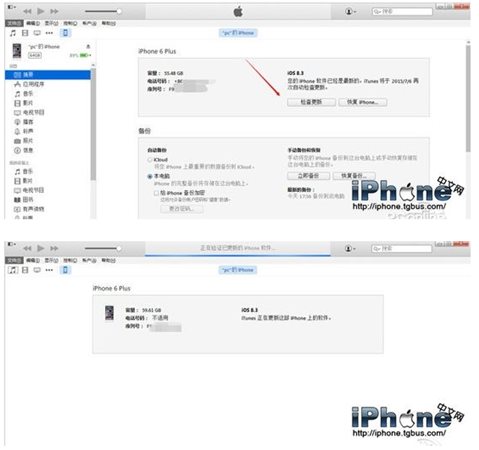Click the 恢复 iPhone... (Restore iPhone) button

pos(363,102)
